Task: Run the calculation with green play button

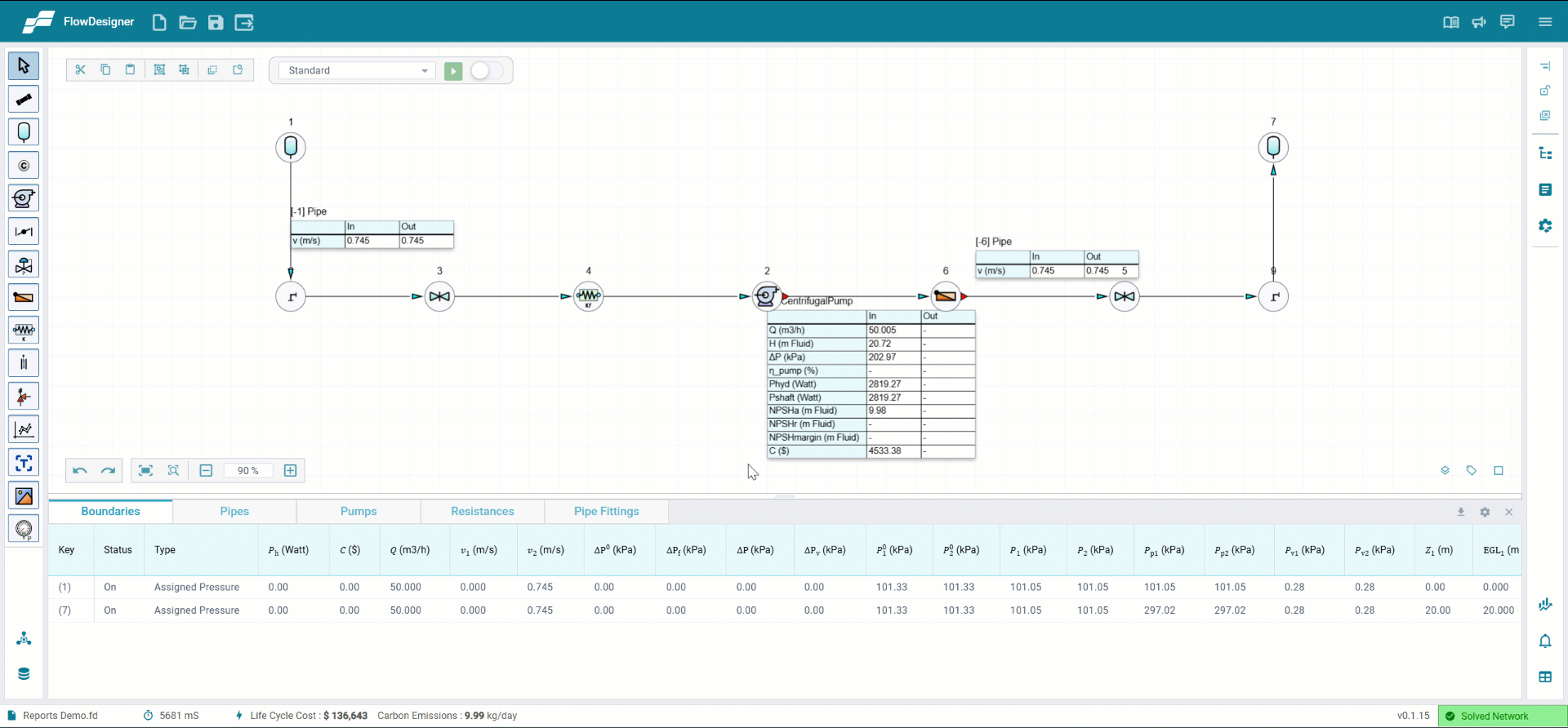Action: point(453,71)
